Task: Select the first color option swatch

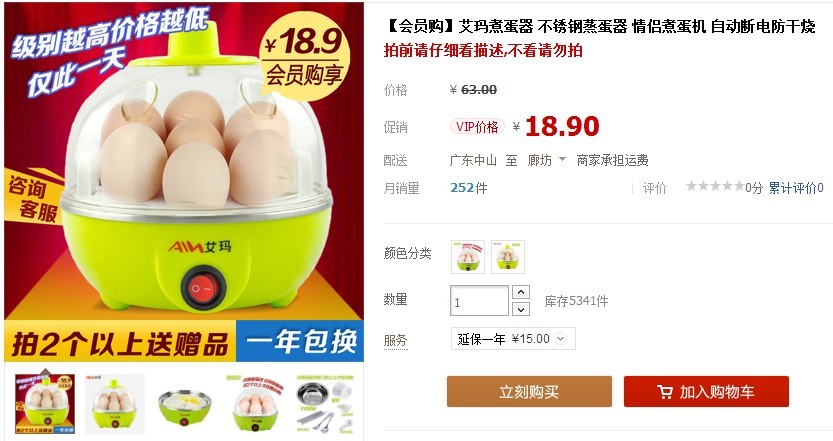Action: [x=468, y=257]
